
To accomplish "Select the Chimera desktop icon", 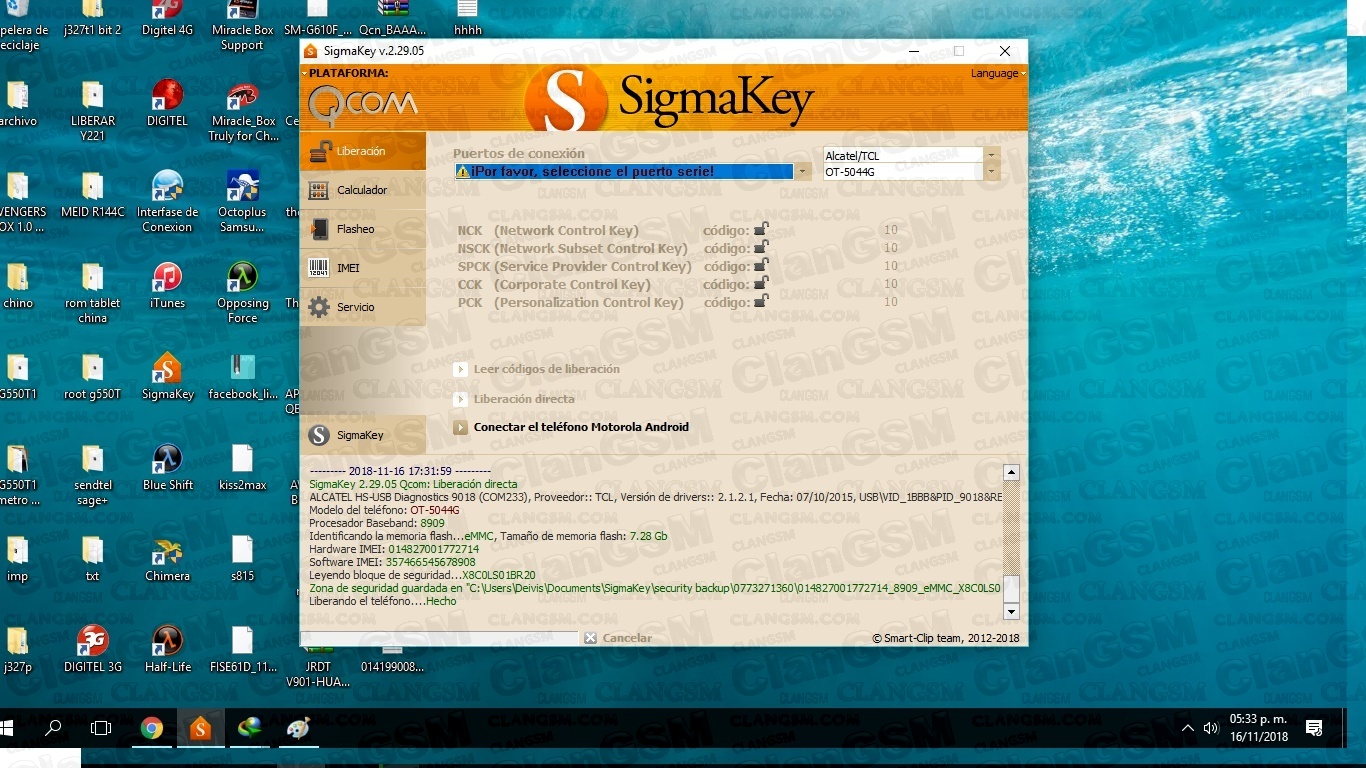I will 167,559.
